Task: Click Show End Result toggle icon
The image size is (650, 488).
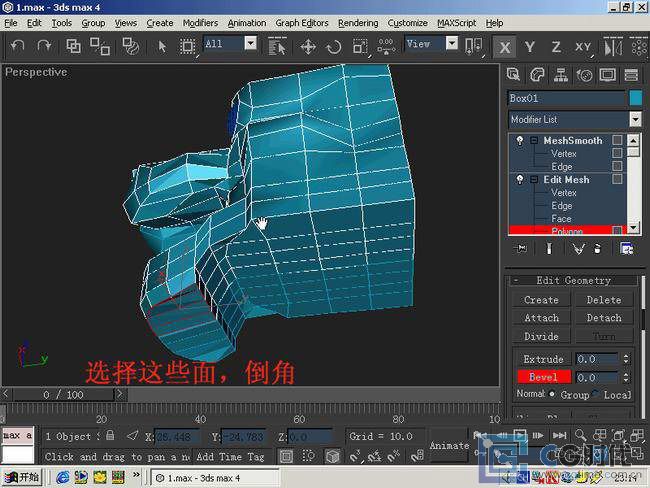Action: click(x=549, y=248)
